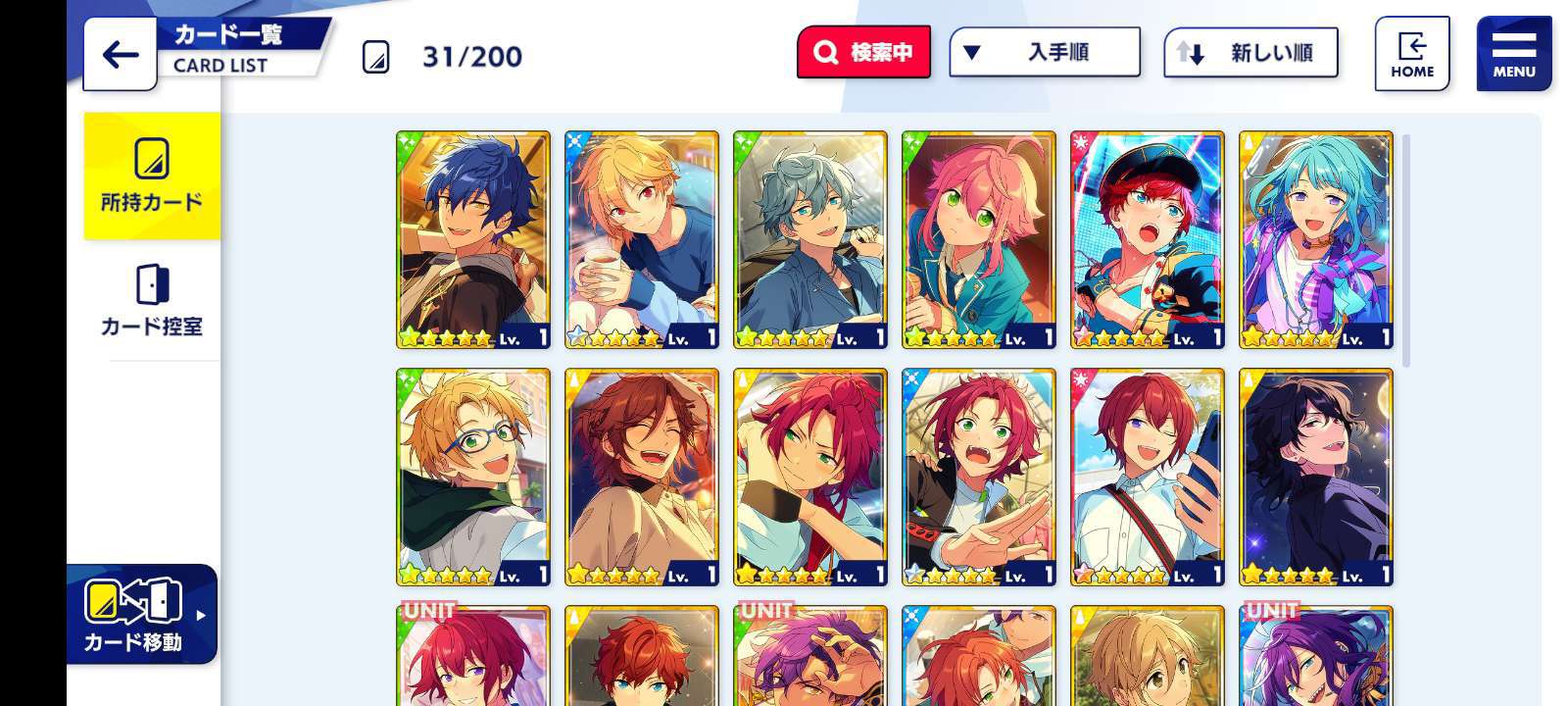Click the arrow on カード移動 button
The image size is (1568, 706).
tap(201, 616)
